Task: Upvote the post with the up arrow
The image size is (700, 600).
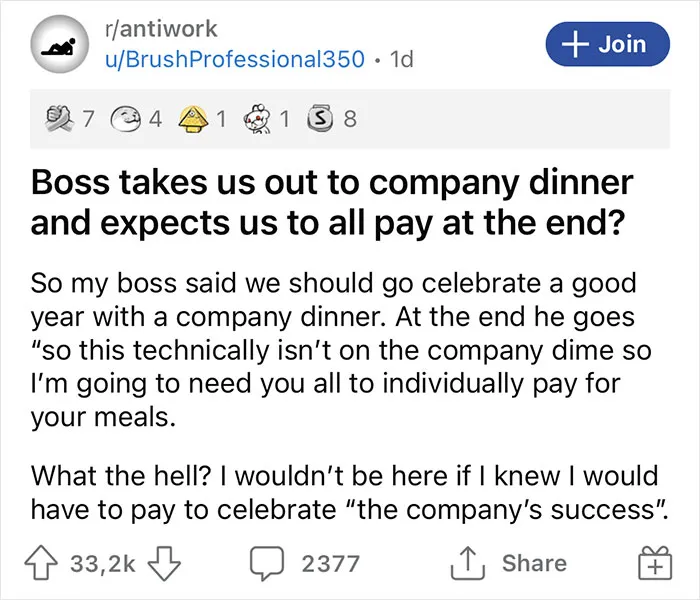Action: pos(41,563)
